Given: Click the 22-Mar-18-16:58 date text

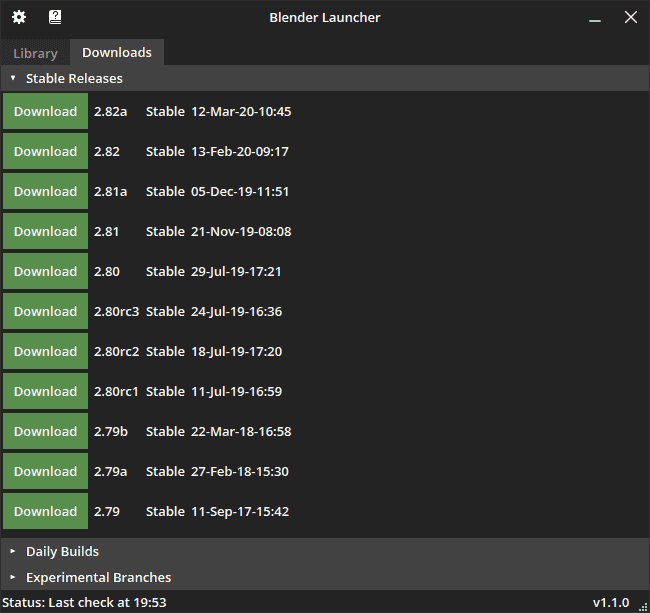Looking at the screenshot, I should click(x=241, y=431).
